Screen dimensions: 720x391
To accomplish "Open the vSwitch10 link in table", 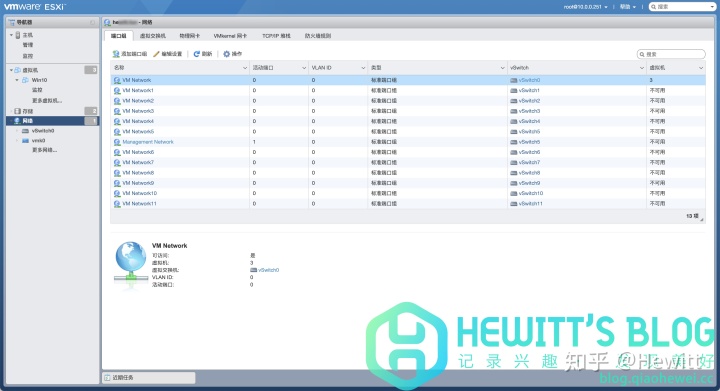I will pos(531,193).
